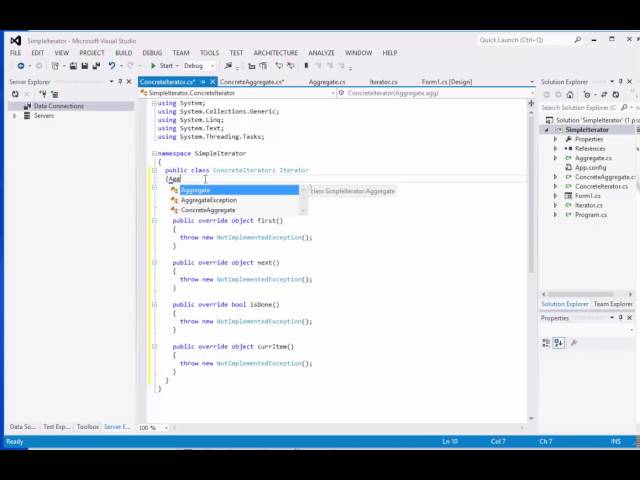
Task: Click the Bookmark toolbar icon
Action: [x=306, y=65]
